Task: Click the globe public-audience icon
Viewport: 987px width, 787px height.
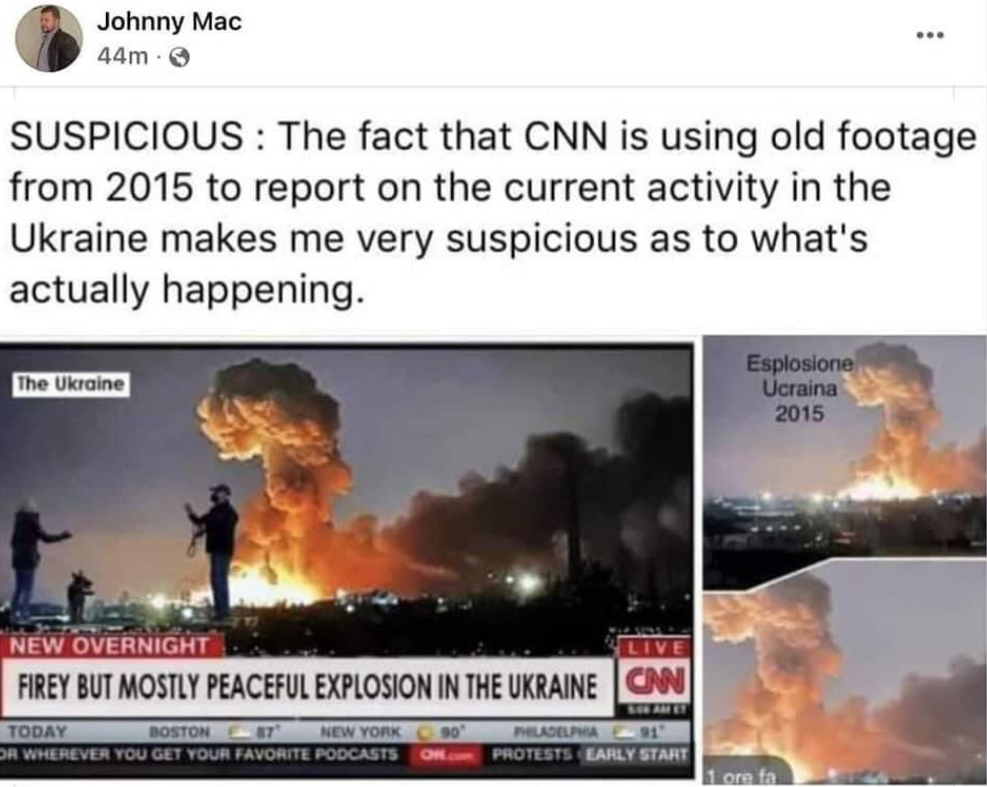Action: pyautogui.click(x=181, y=58)
